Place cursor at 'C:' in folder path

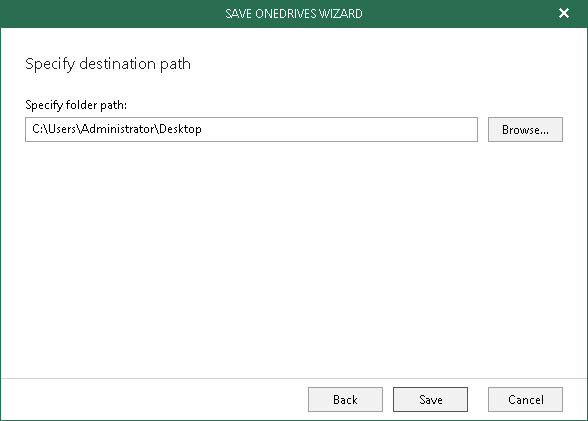tap(38, 129)
